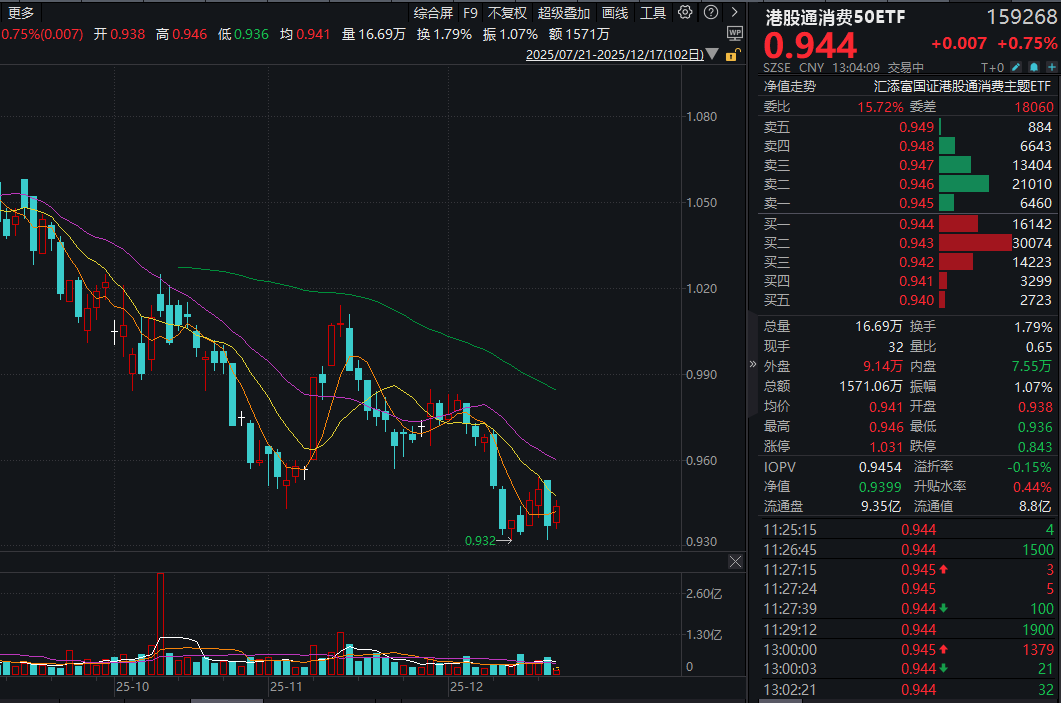Close the volume sub-chart panel
Screen dimensions: 1061x703
tap(735, 564)
